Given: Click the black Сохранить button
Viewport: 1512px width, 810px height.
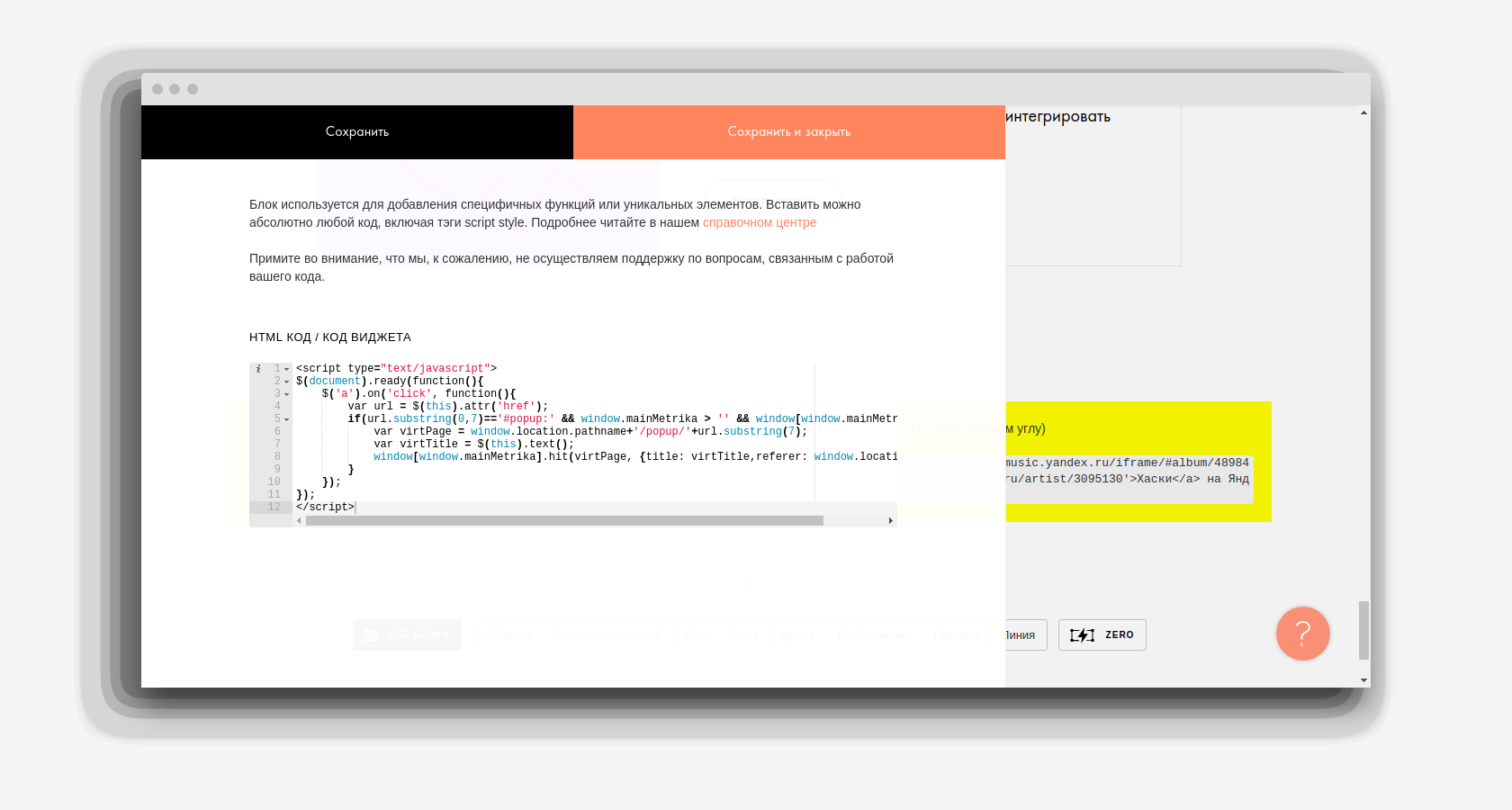Looking at the screenshot, I should click(x=357, y=132).
